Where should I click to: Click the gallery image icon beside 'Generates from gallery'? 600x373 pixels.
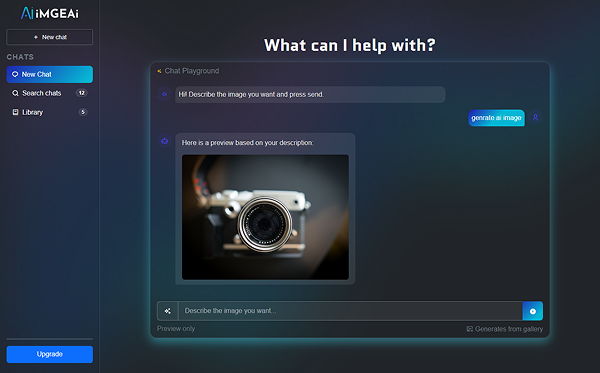[x=470, y=329]
